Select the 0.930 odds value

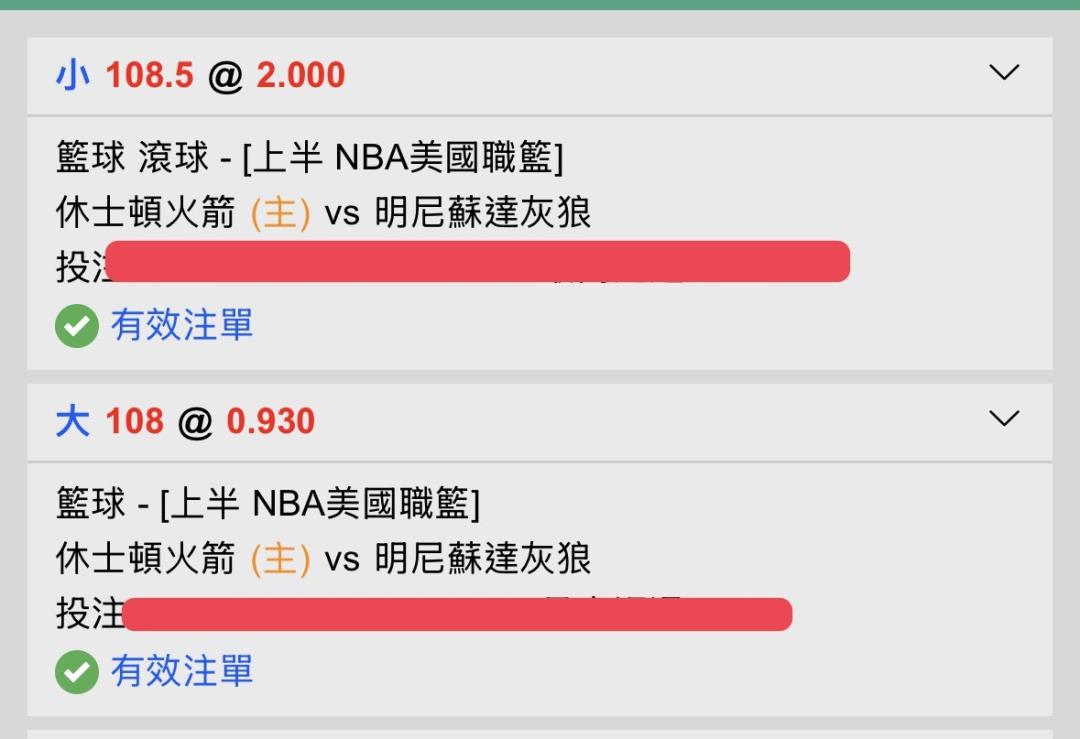(x=270, y=421)
